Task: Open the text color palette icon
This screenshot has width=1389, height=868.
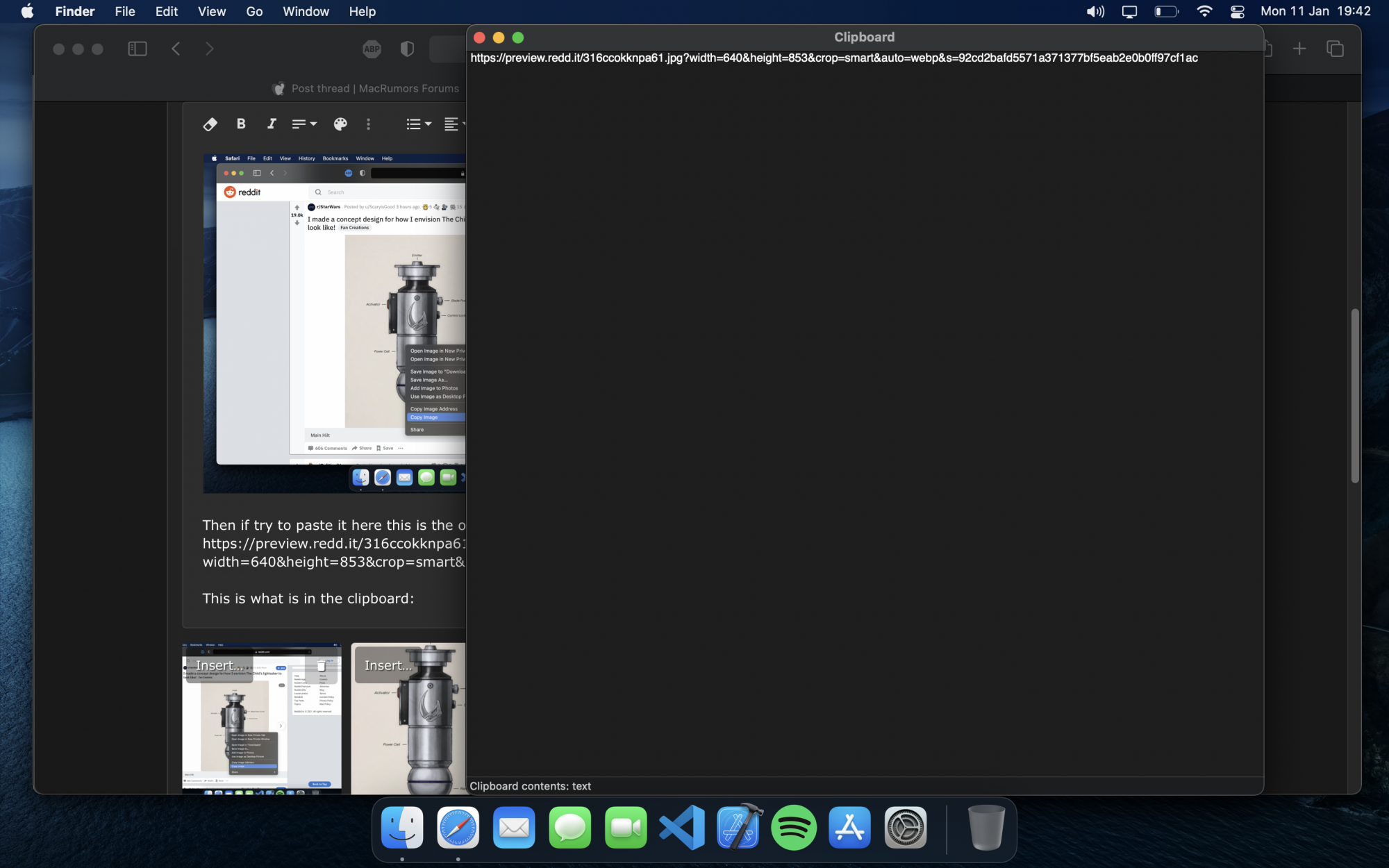Action: tap(340, 124)
